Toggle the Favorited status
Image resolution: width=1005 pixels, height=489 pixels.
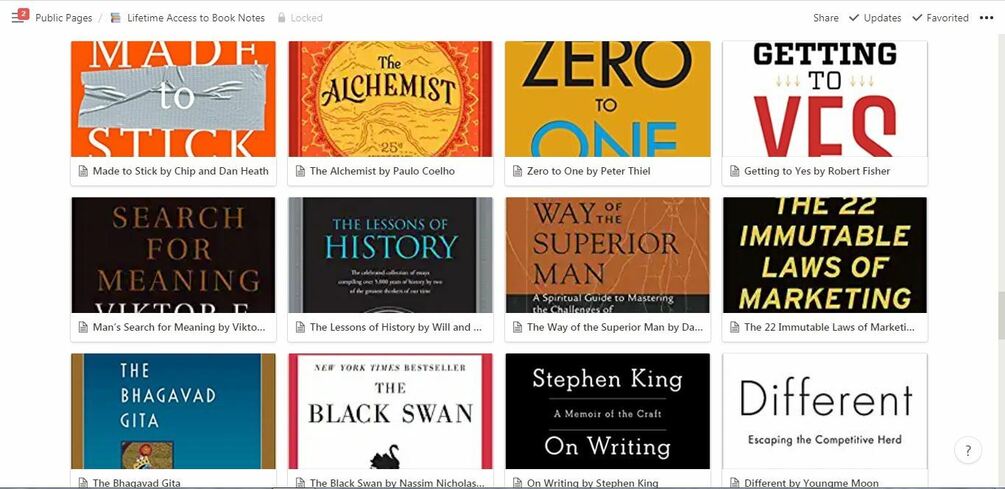click(x=940, y=18)
